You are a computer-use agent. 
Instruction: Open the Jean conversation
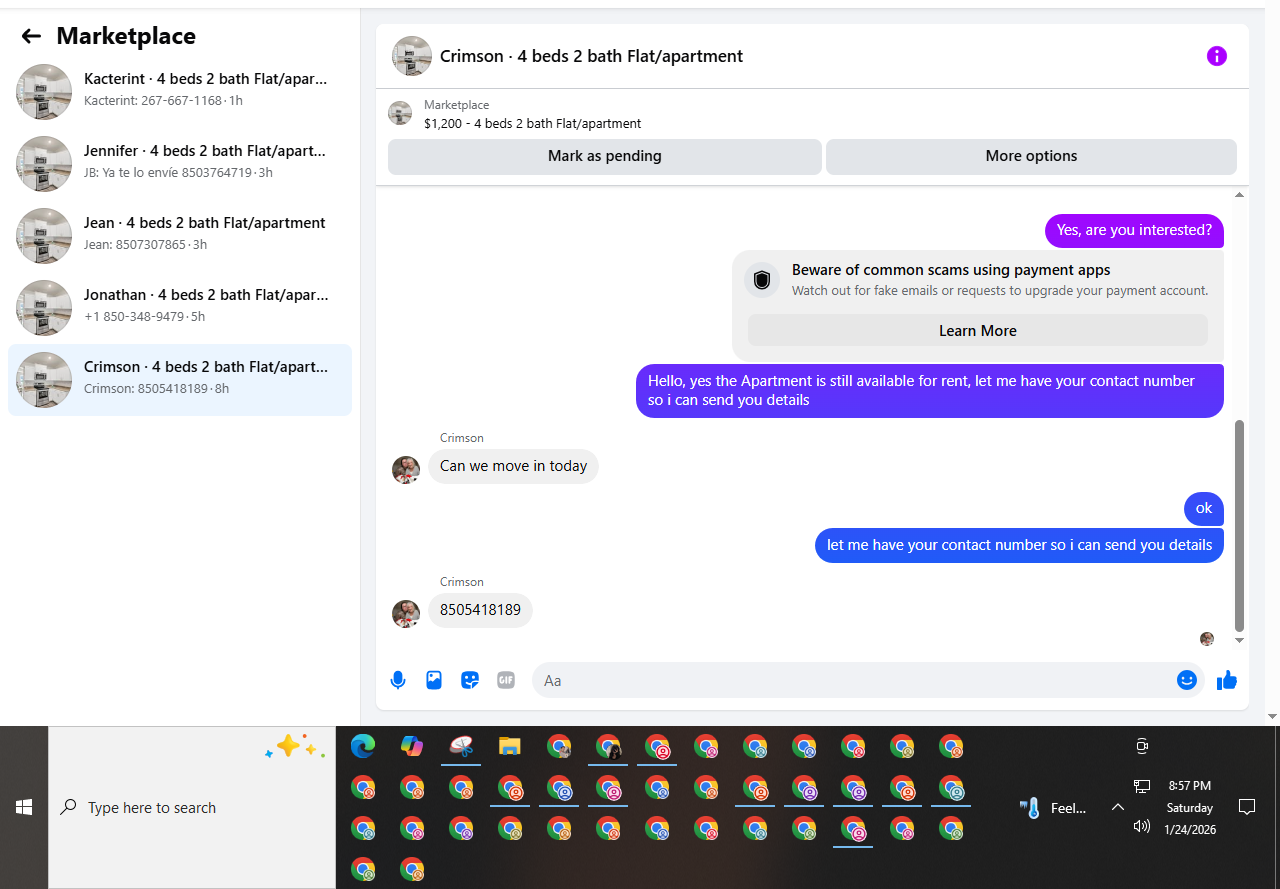tap(180, 236)
